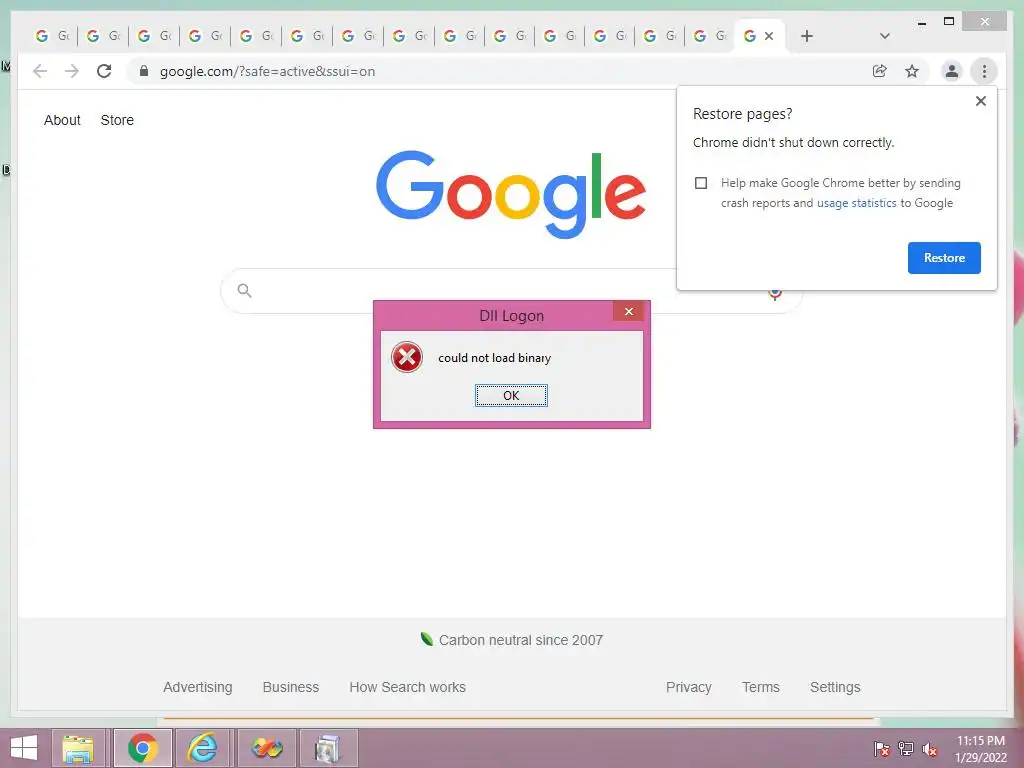Click OK in the Dll Logon dialog
Image resolution: width=1024 pixels, height=768 pixels.
point(511,395)
